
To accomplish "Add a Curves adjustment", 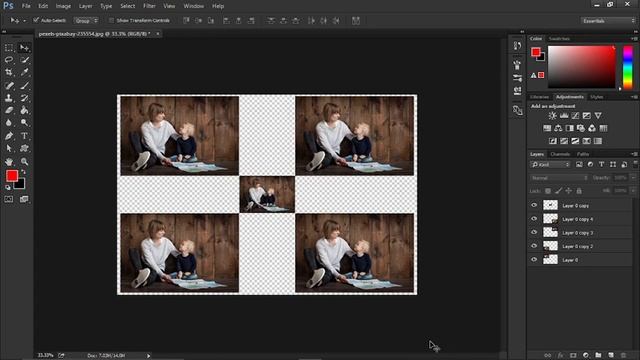I will coord(575,116).
